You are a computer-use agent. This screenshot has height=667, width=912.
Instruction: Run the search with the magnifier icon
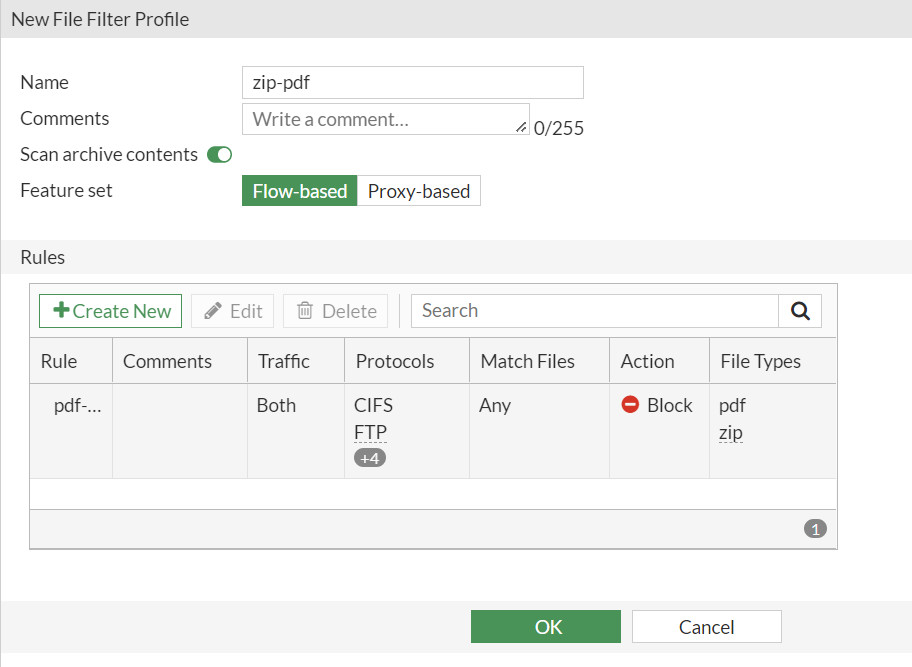800,311
